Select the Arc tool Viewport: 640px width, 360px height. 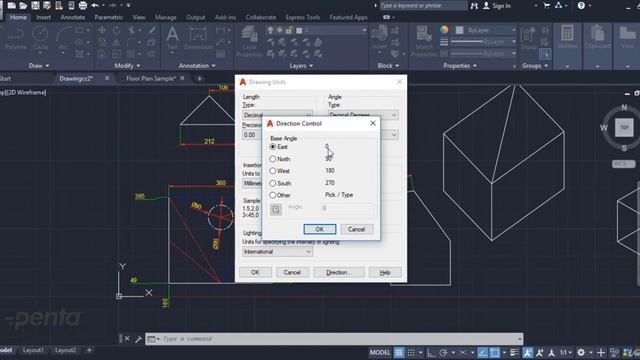[63, 38]
